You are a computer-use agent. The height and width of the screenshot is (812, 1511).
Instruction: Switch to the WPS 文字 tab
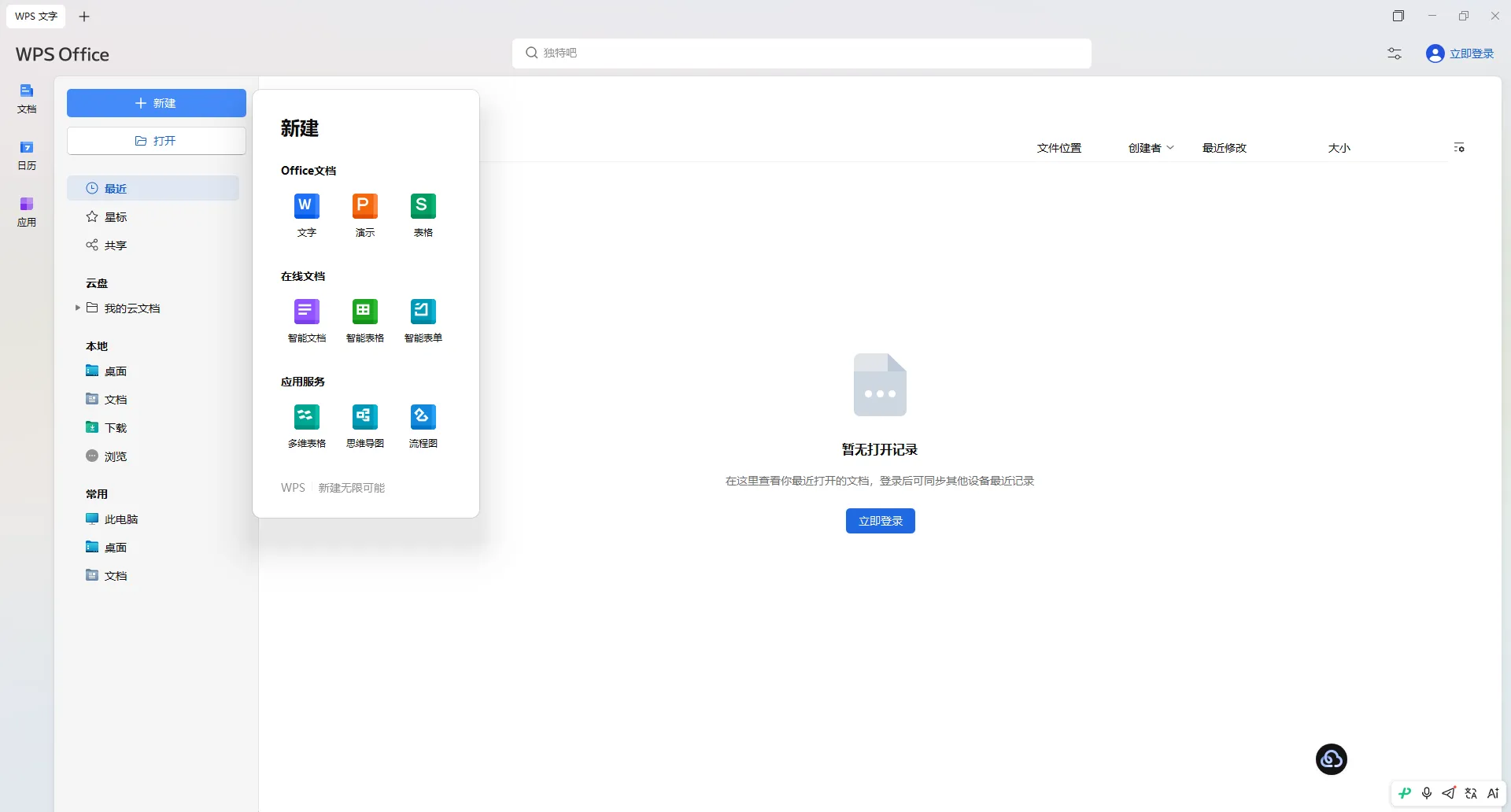[x=36, y=17]
